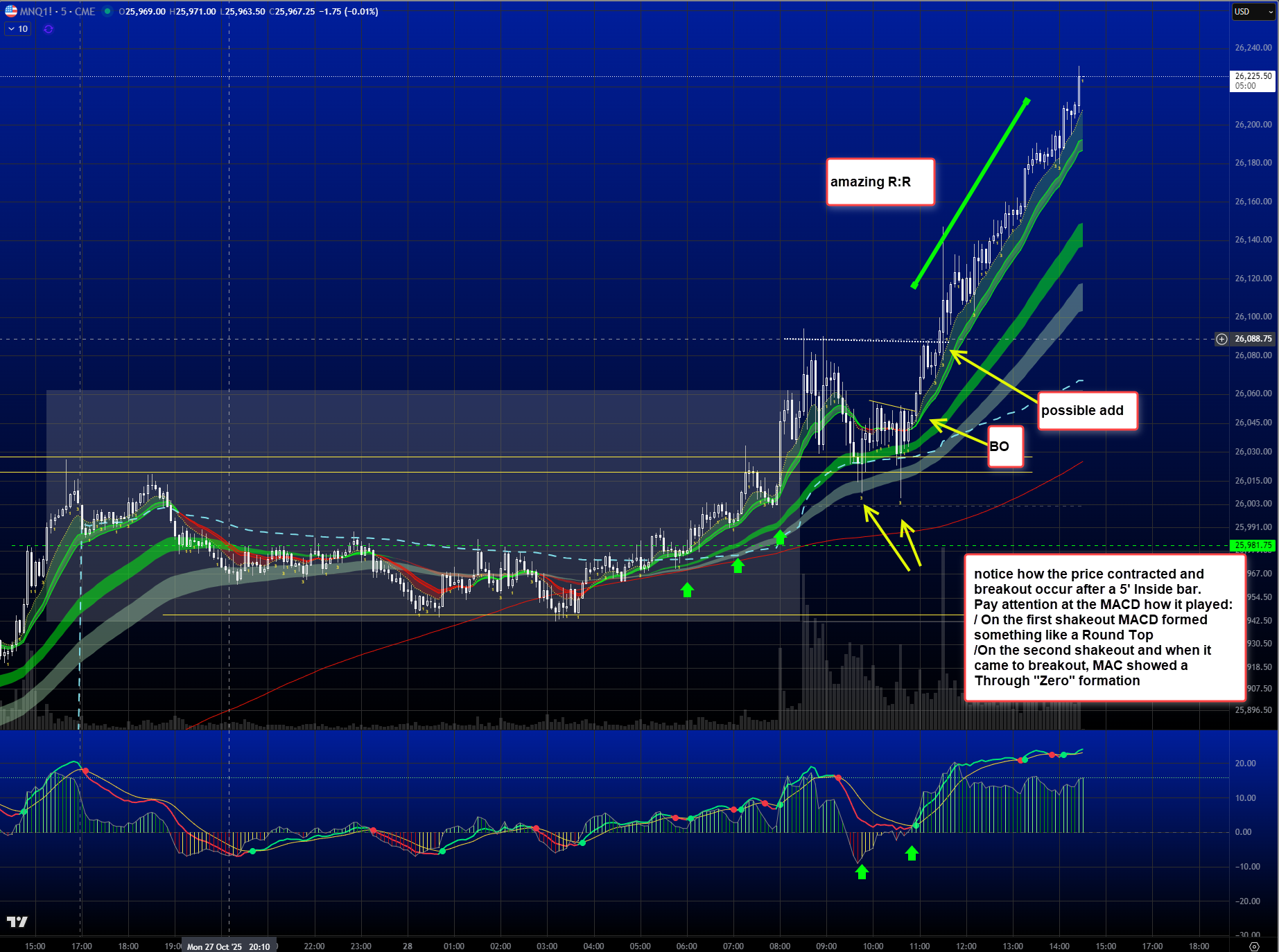Viewport: 1279px width, 952px height.
Task: Click the 26,030.00 price scale label
Action: 1253,452
